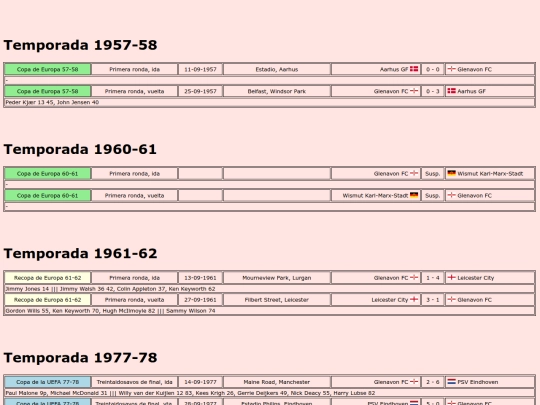Click Glenavon's flag in the 25-09-1957 row
The image size is (540, 405).
pos(414,91)
